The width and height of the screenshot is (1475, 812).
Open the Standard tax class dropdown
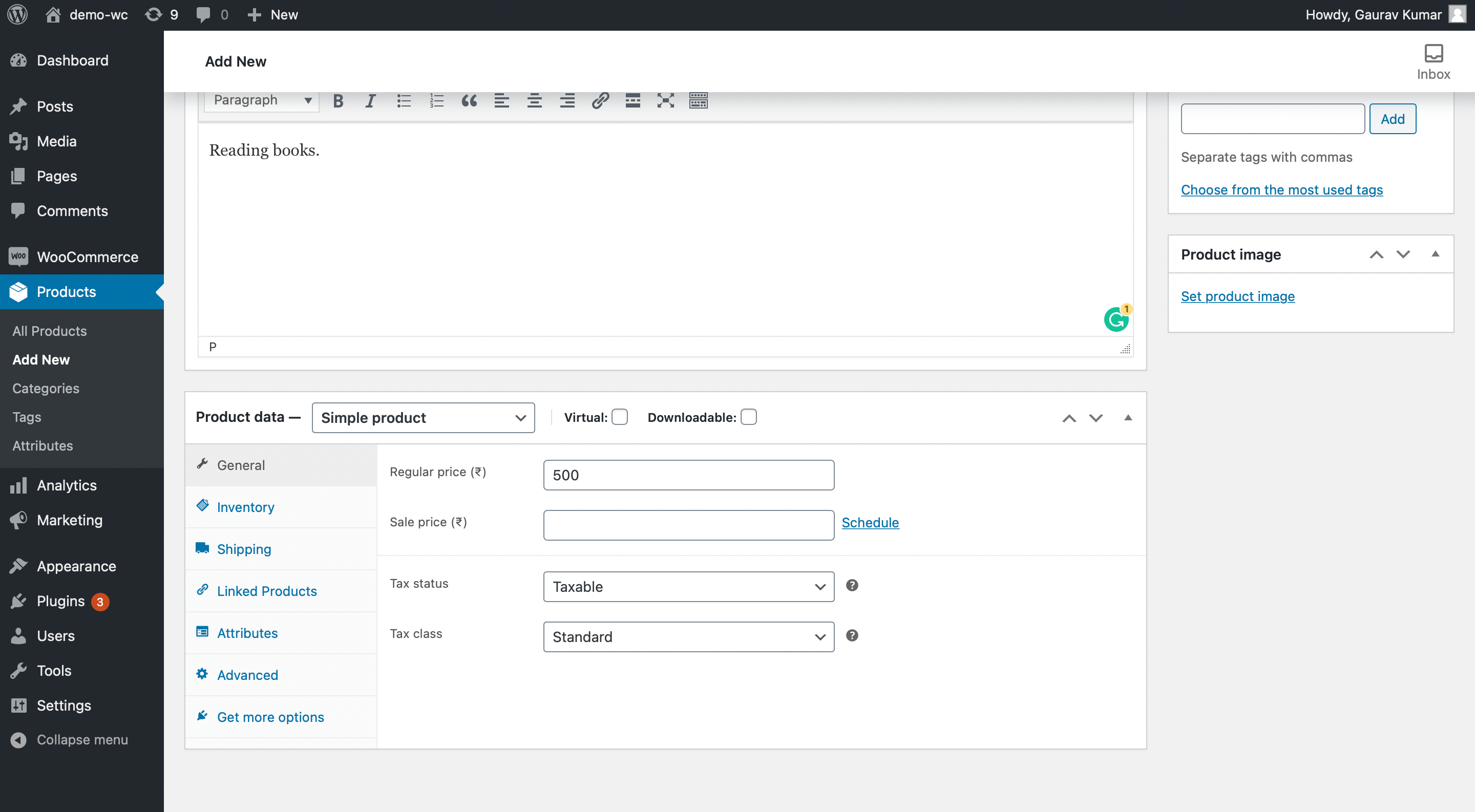coord(688,637)
